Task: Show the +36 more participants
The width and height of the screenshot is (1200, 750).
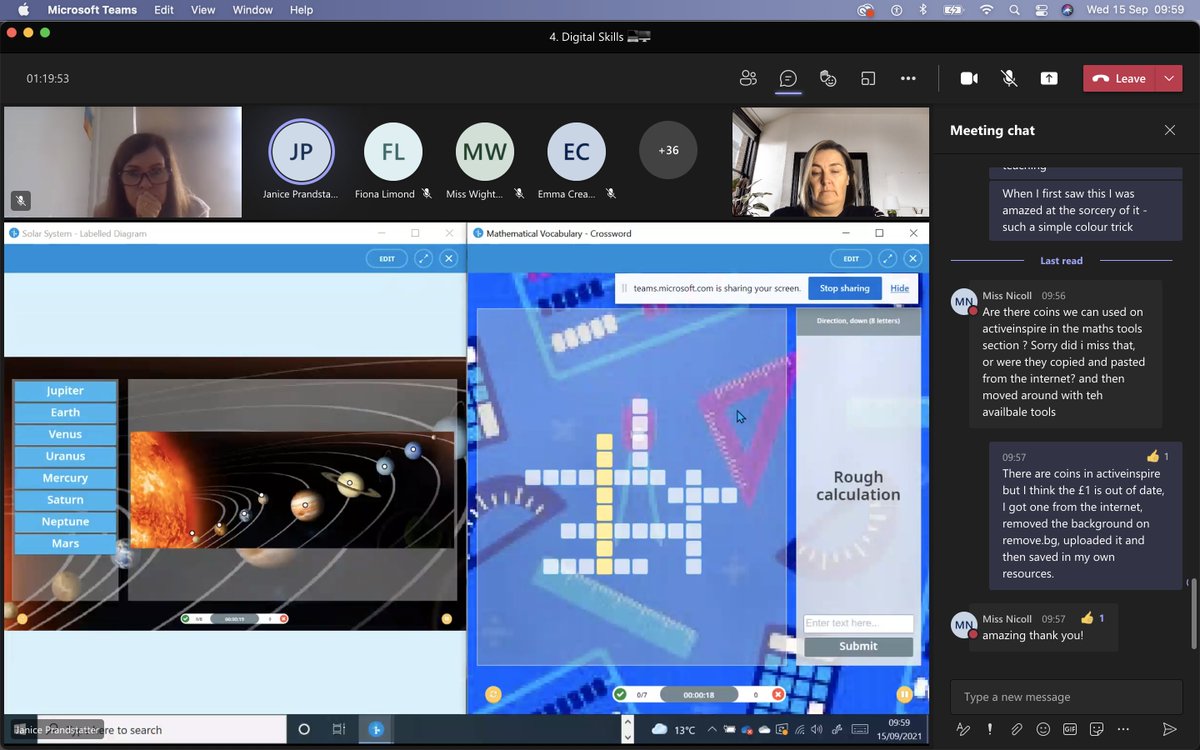Action: (668, 150)
